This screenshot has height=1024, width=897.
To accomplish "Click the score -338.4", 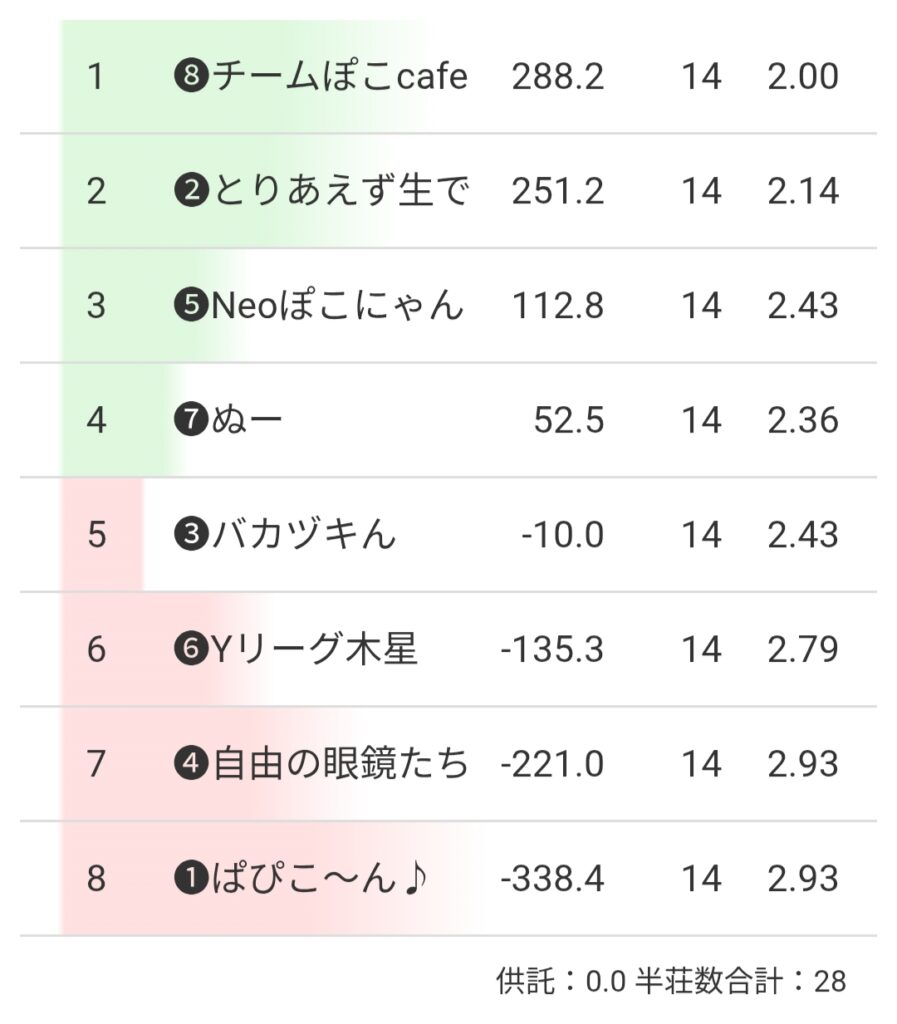I will pyautogui.click(x=551, y=879).
